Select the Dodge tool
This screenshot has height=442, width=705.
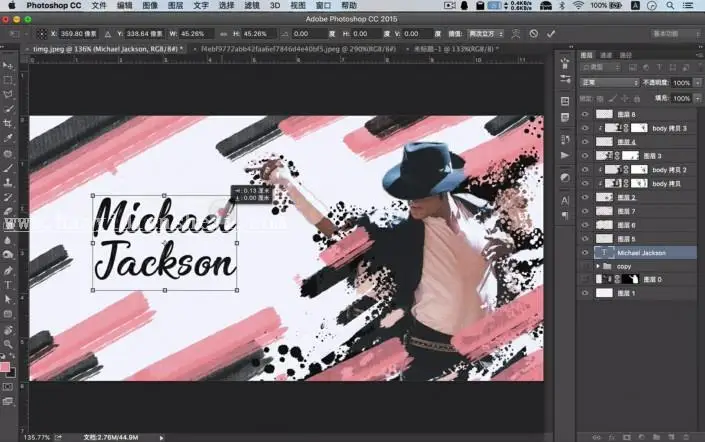click(8, 255)
